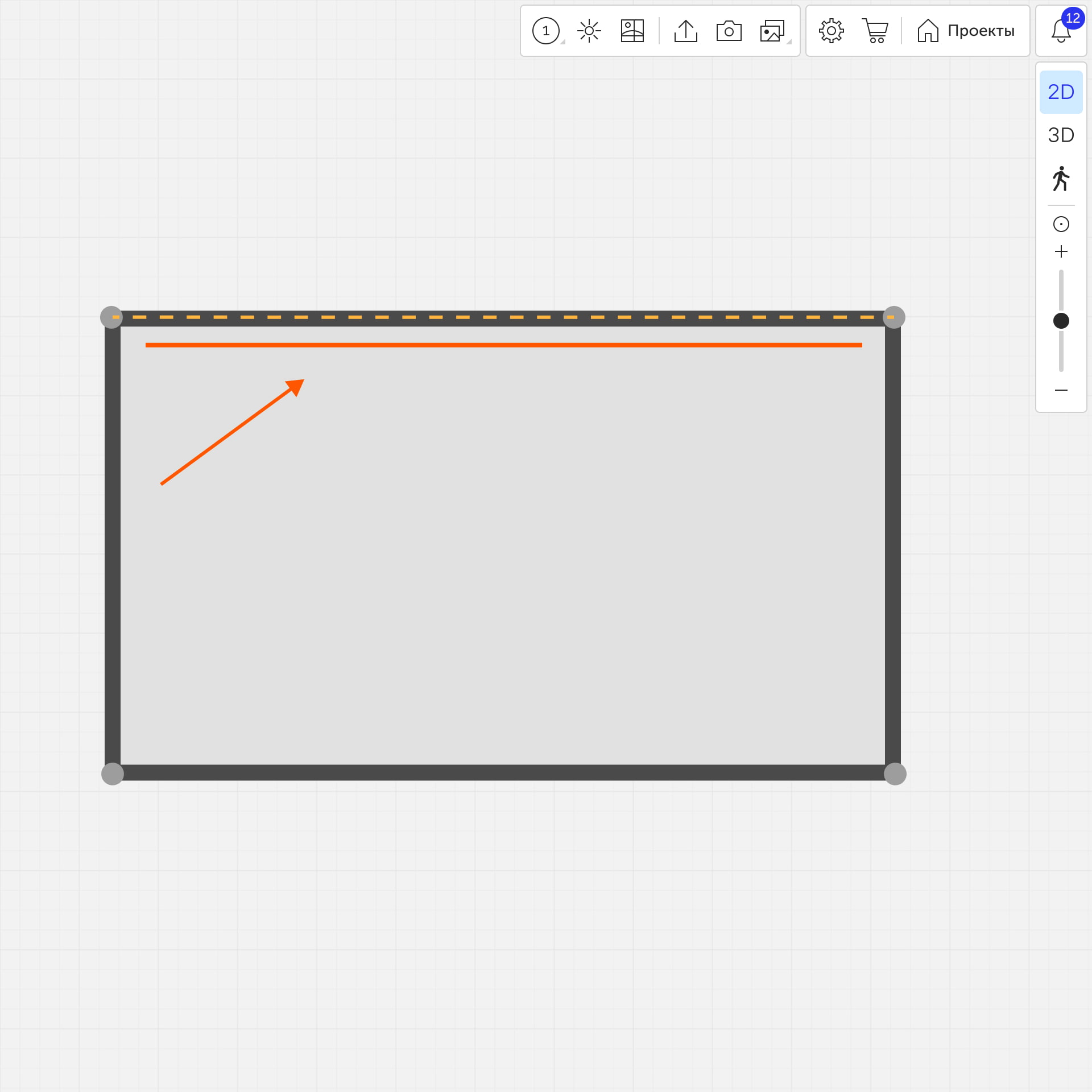
Task: Open settings with the gear icon
Action: coord(831,31)
